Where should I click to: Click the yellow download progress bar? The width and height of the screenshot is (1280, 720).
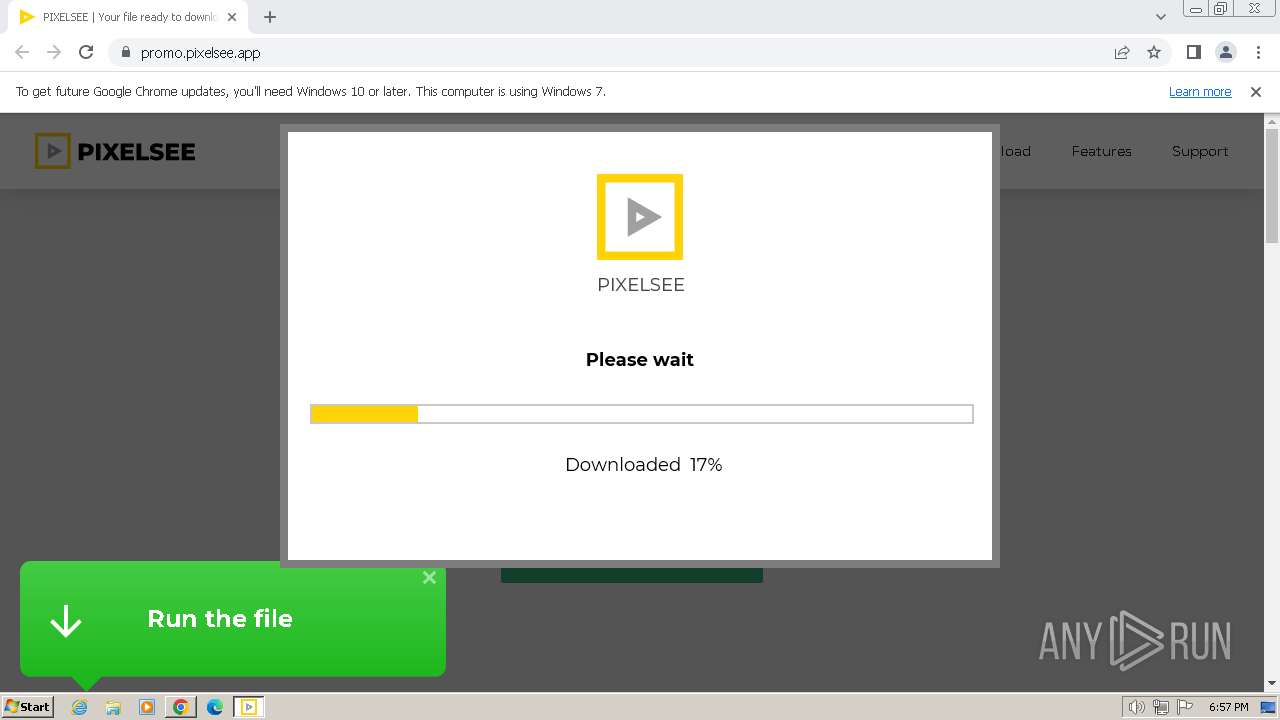point(642,414)
